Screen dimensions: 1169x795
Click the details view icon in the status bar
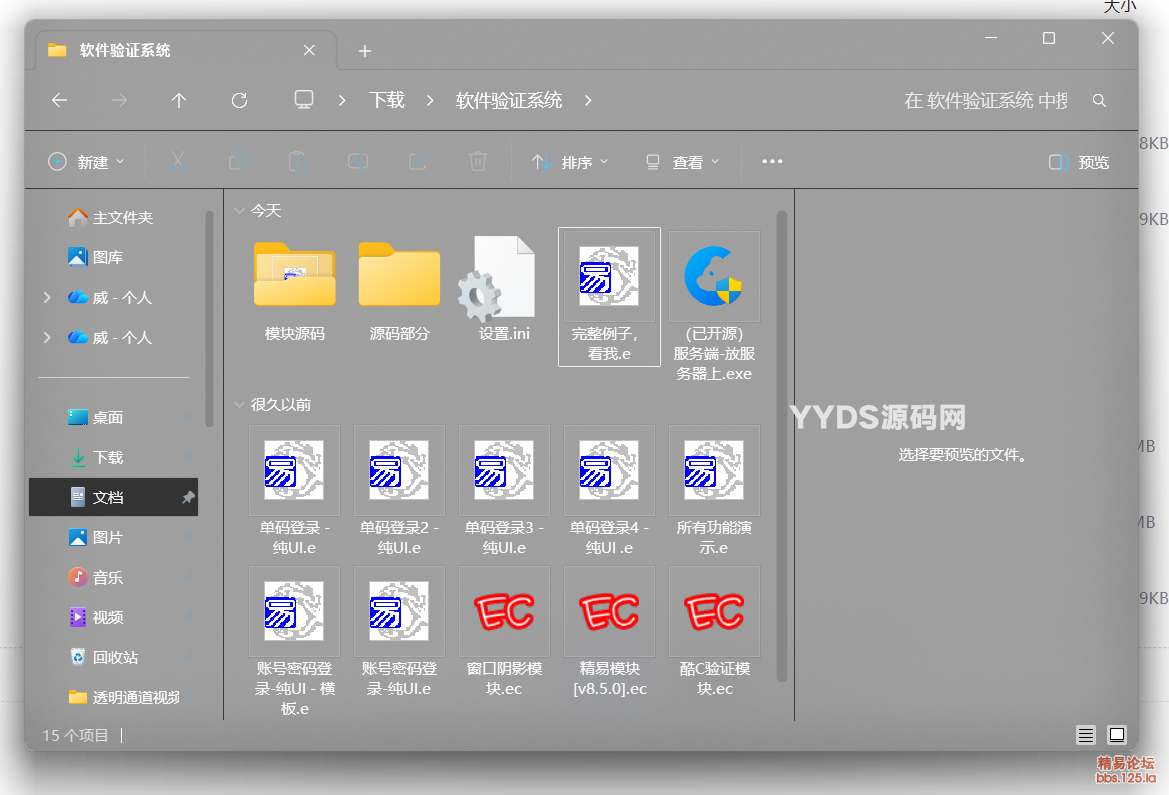[x=1085, y=735]
